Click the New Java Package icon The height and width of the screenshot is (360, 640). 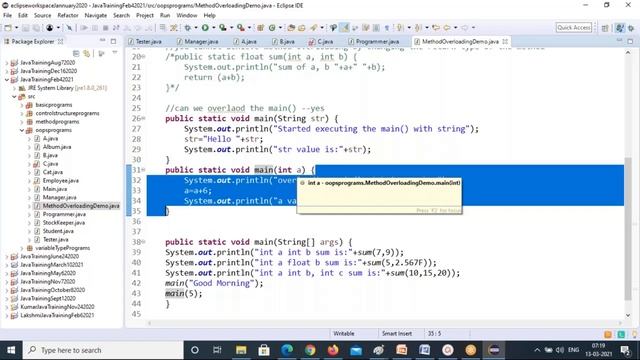(260, 28)
